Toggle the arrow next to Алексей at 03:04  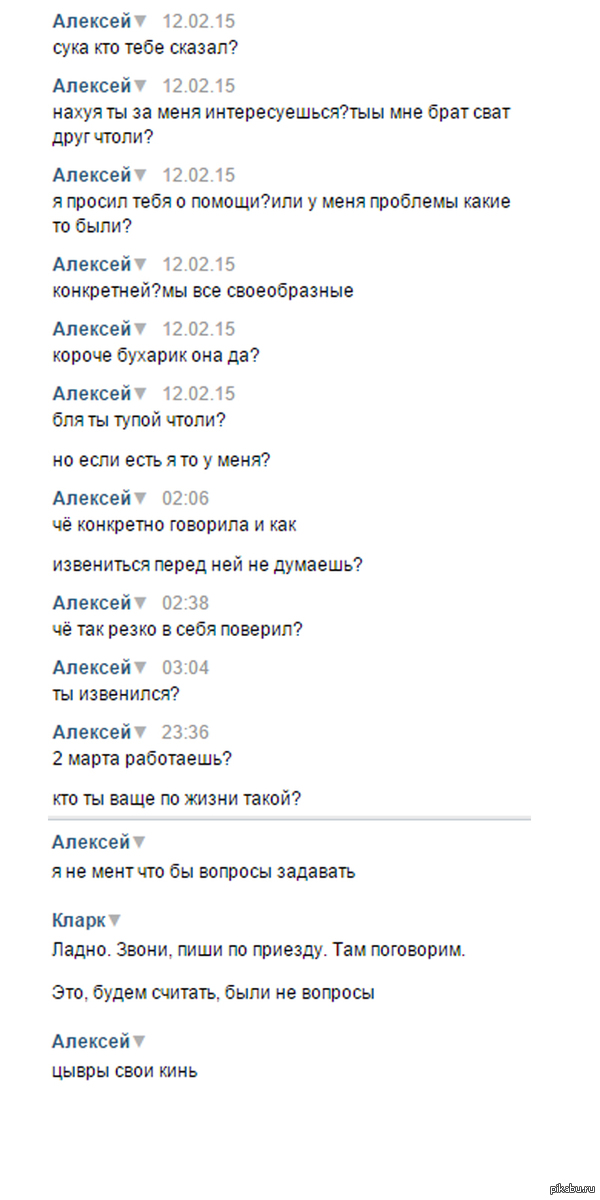point(140,667)
